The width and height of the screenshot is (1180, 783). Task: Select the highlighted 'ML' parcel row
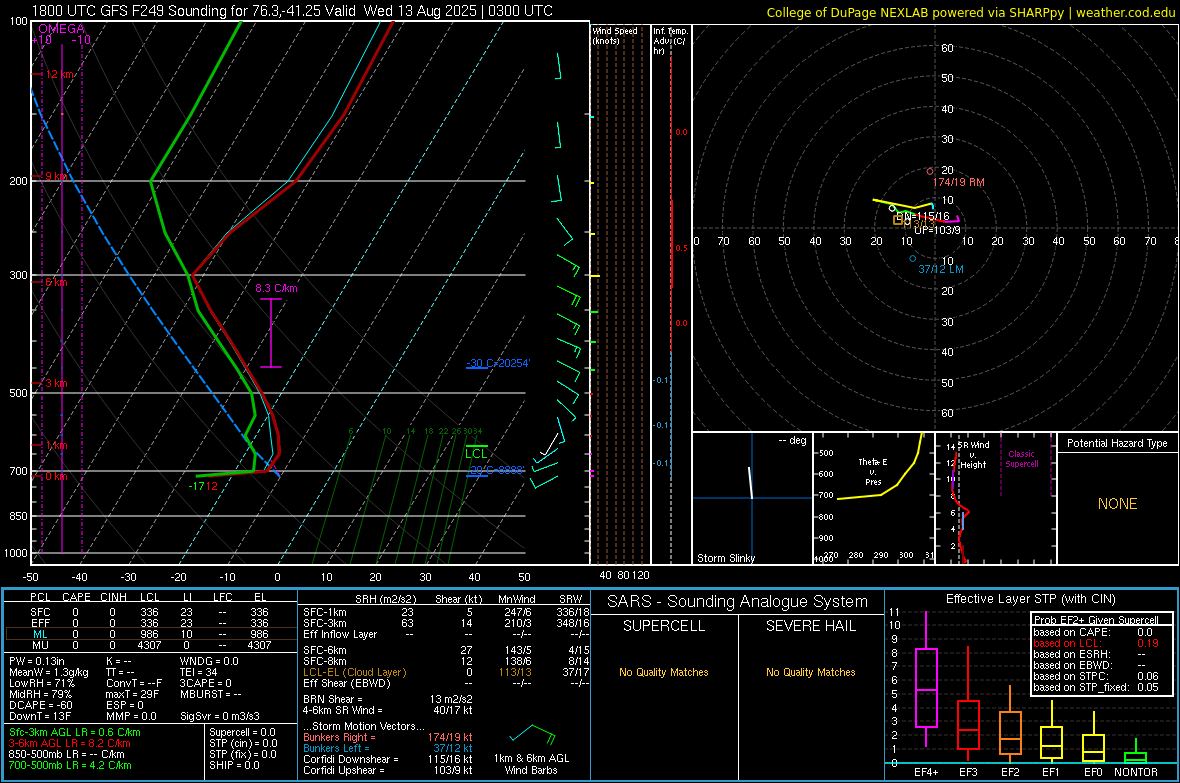click(x=150, y=634)
